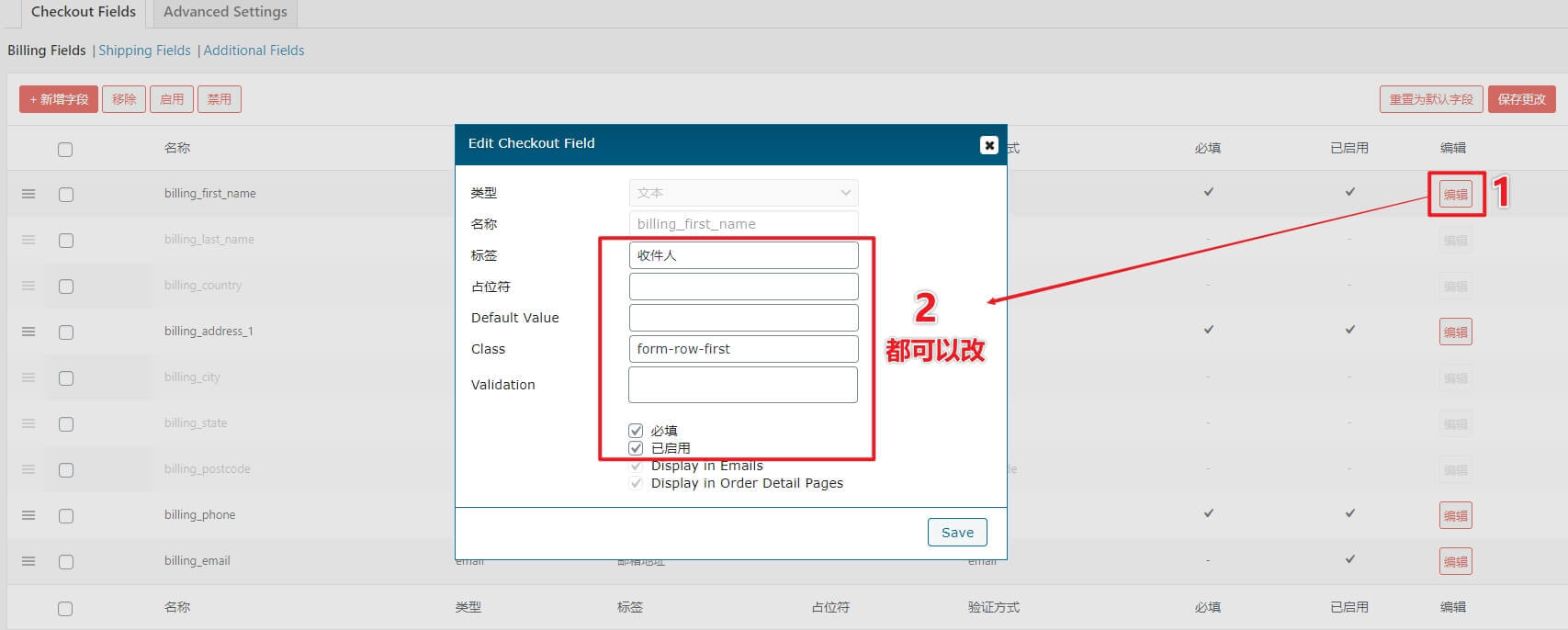Click billing_phone field name text

[200, 515]
